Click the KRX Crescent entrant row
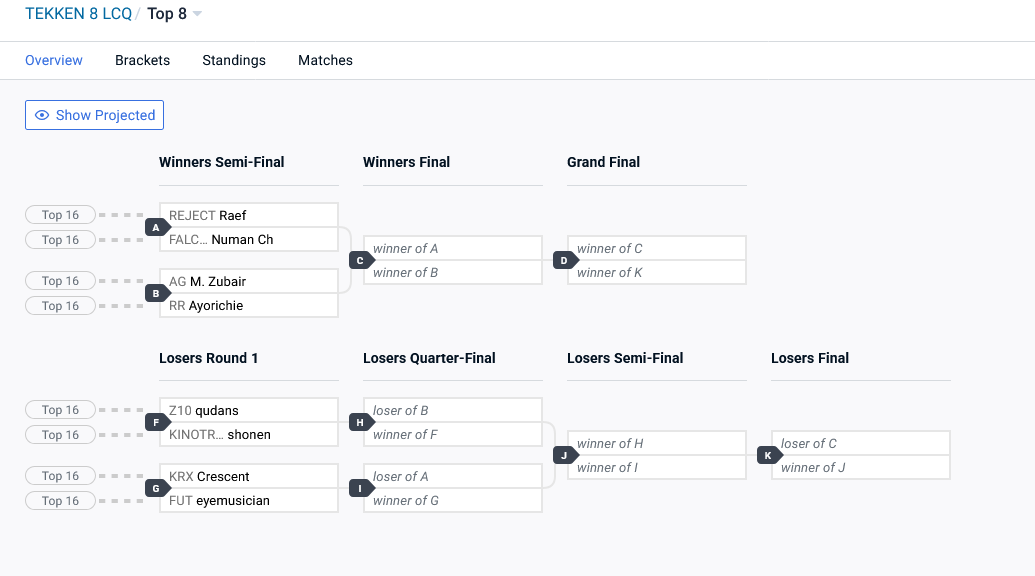Viewport: 1035px width, 576px height. pyautogui.click(x=249, y=476)
